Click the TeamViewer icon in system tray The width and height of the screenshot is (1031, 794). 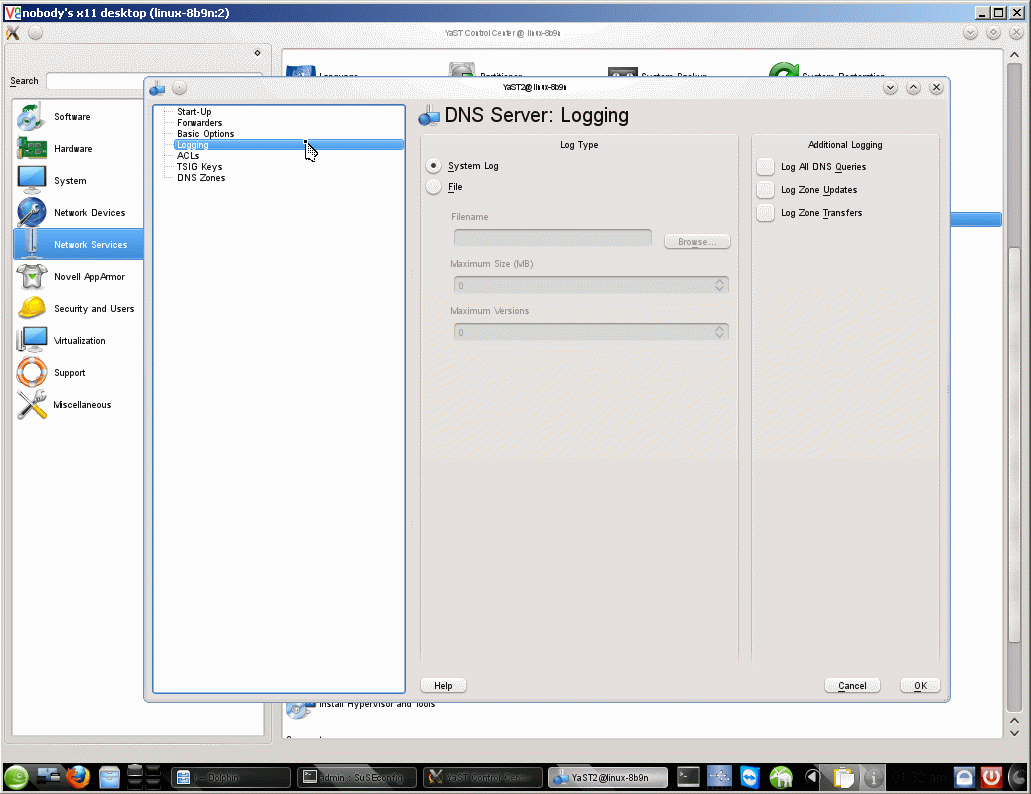pyautogui.click(x=750, y=778)
